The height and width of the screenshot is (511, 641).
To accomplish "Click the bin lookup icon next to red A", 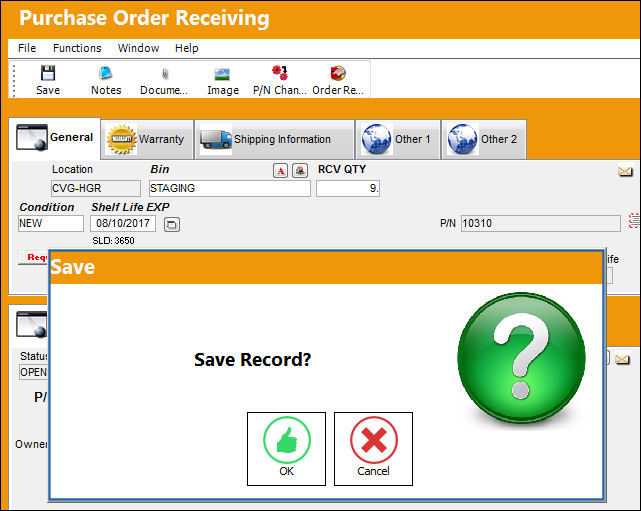I will pos(300,171).
